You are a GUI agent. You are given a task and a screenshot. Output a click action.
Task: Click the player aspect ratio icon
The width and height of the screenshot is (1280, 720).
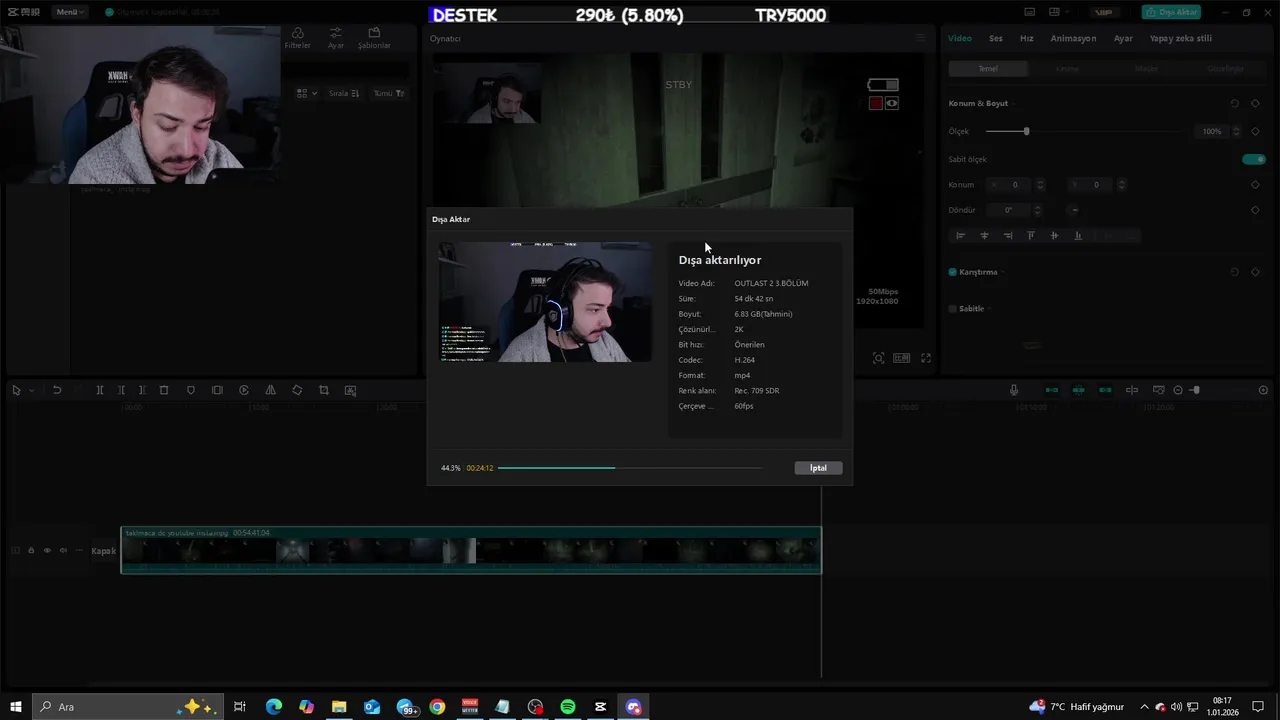[x=902, y=358]
